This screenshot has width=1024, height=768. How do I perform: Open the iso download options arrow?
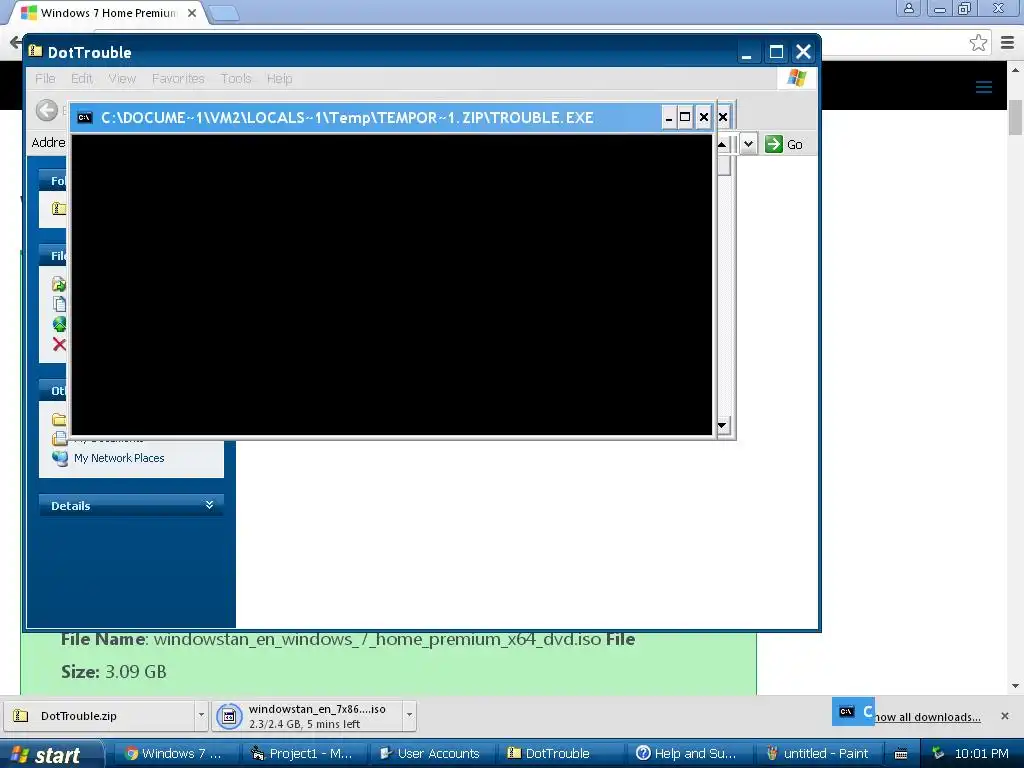409,715
